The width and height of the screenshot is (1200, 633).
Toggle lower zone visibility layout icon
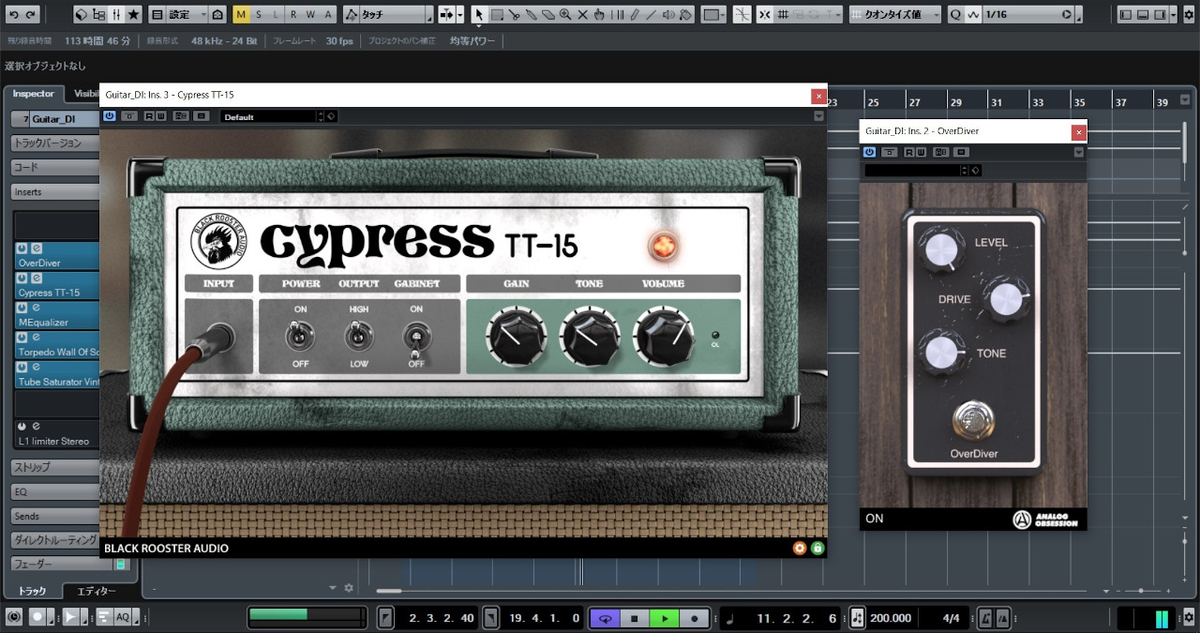[x=1144, y=15]
